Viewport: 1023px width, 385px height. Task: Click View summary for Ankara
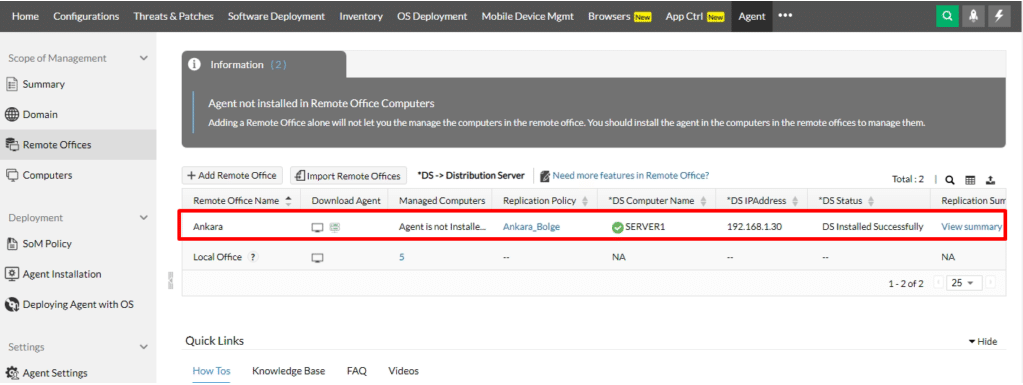[x=971, y=227]
